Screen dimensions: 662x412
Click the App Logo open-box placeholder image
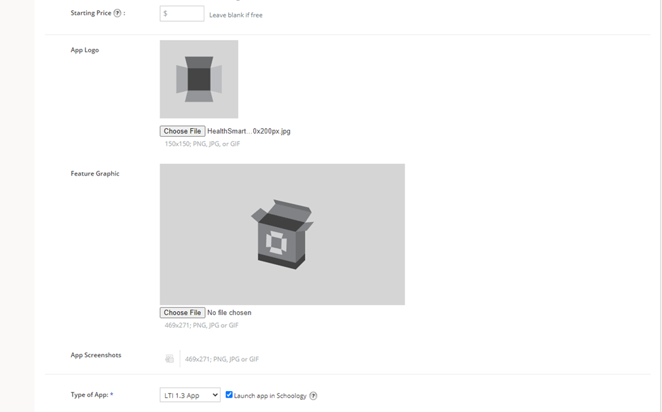pos(199,79)
